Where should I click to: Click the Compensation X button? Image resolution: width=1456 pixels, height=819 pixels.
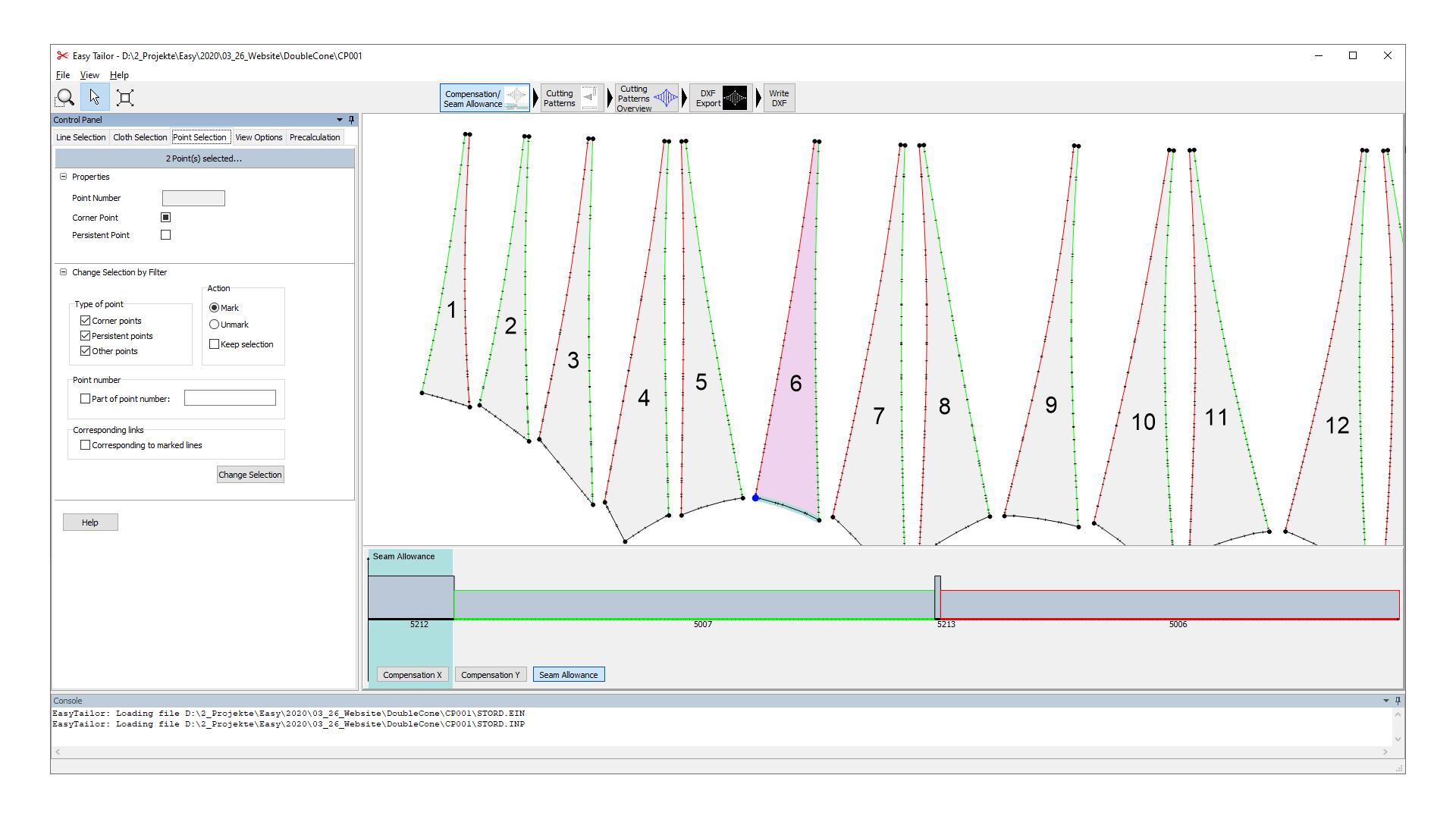(412, 675)
